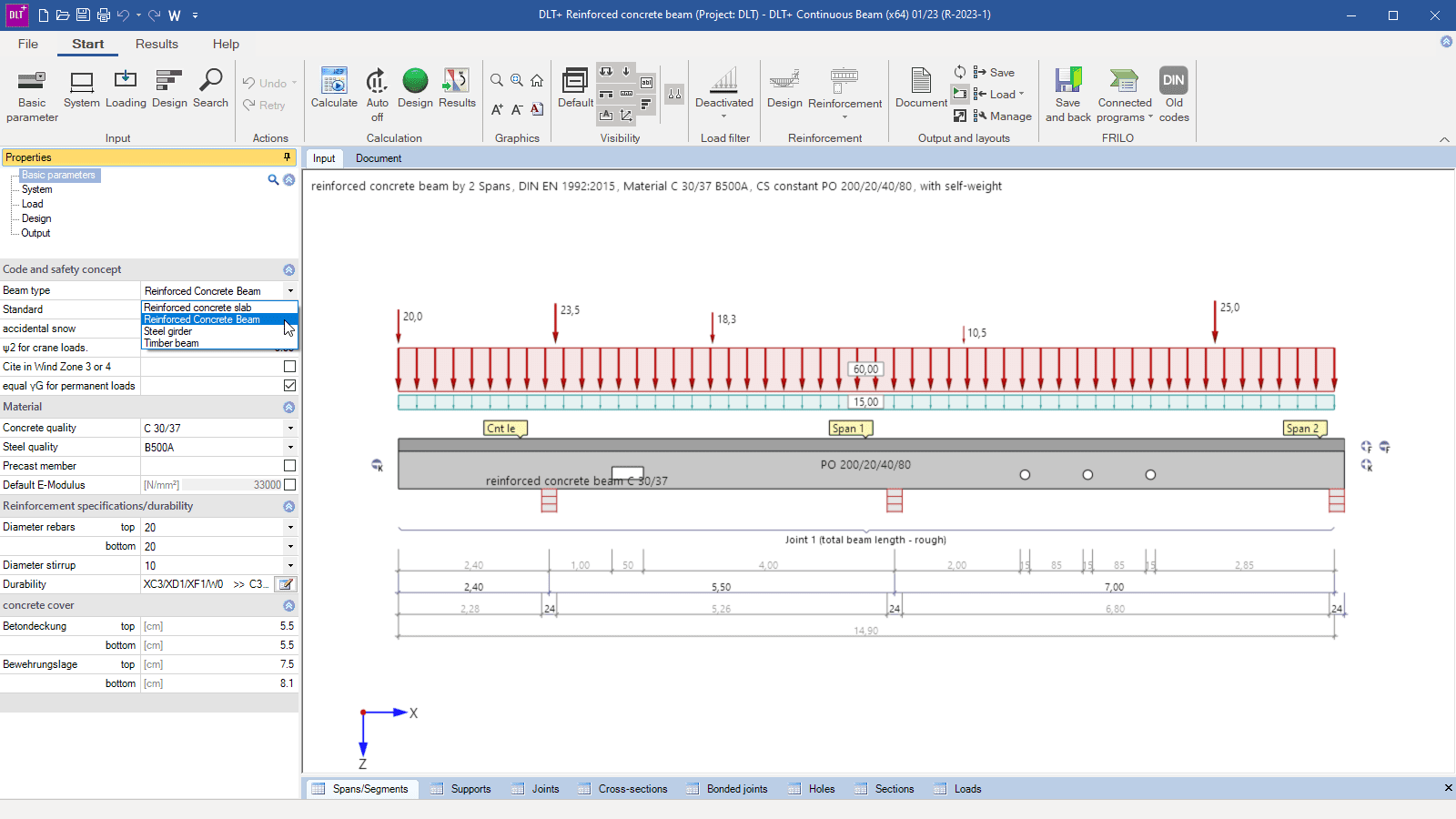
Task: Open the Diameter stirrup dropdown
Action: [x=290, y=566]
